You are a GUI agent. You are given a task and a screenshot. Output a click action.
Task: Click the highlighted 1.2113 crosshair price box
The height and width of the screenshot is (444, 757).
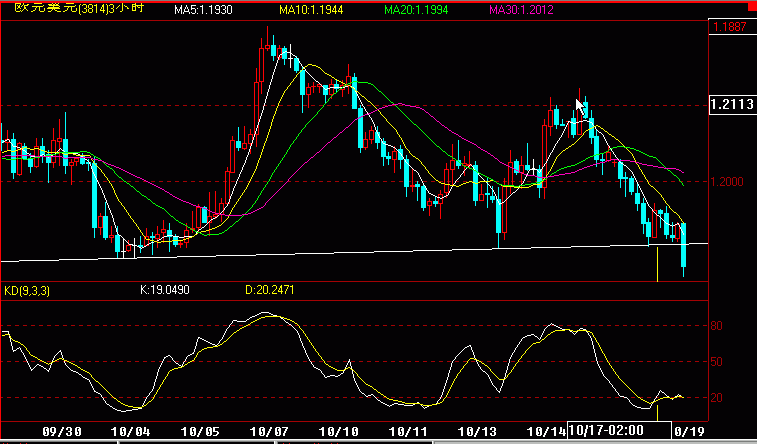[x=732, y=104]
